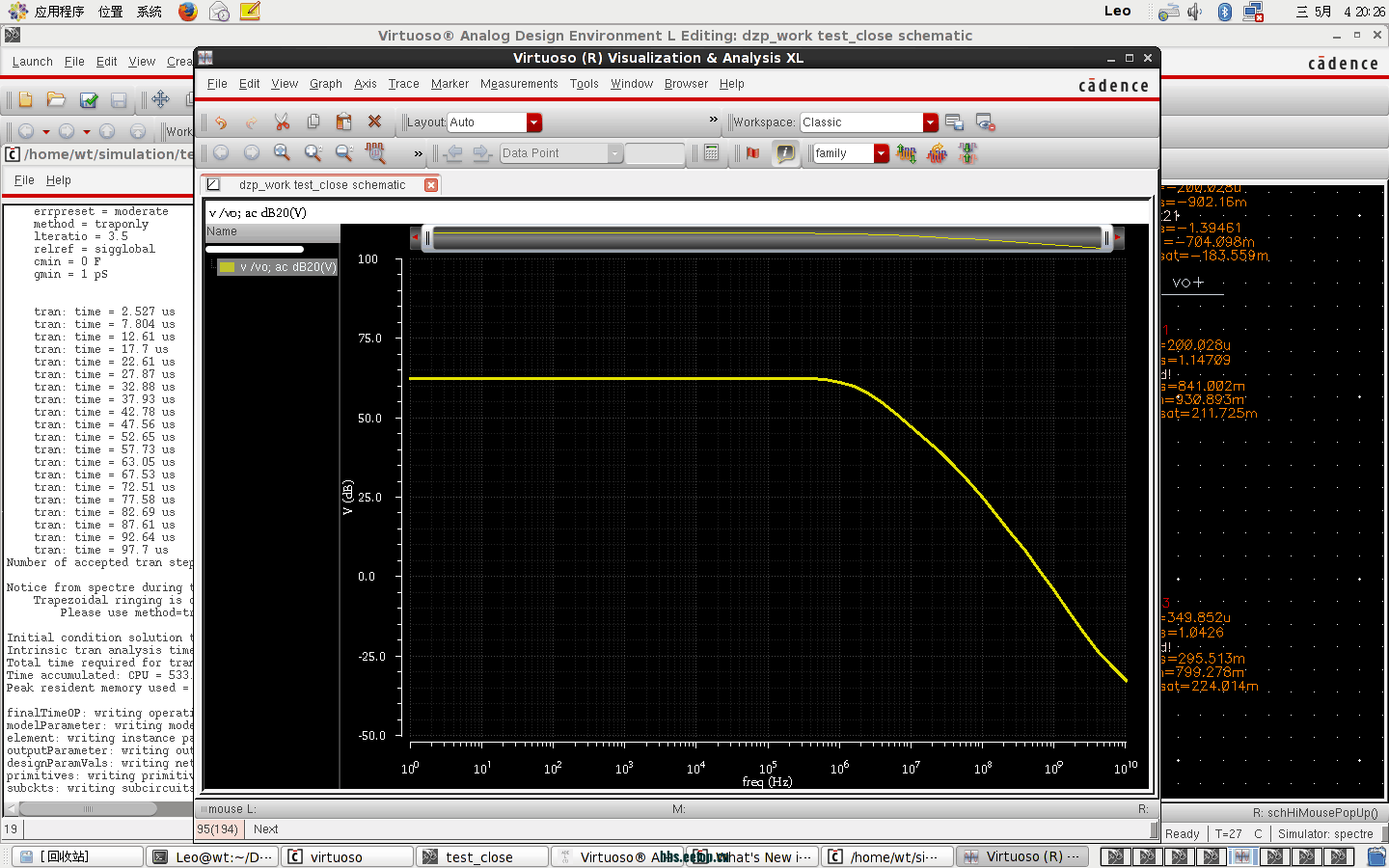Click the strip-chart zoom magnifier icon
Screen dimensions: 1389x868
[375, 153]
